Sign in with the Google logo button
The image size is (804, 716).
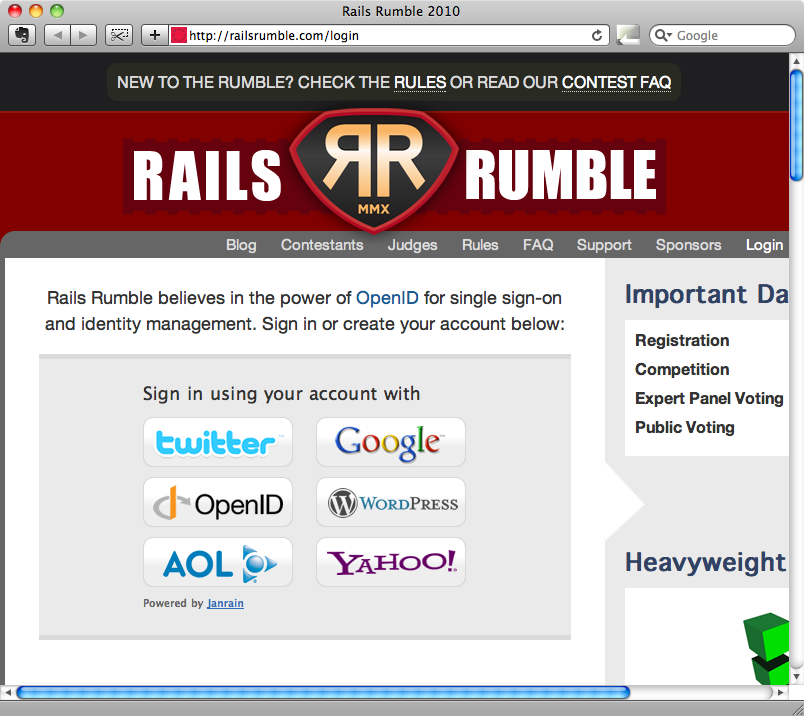point(391,442)
